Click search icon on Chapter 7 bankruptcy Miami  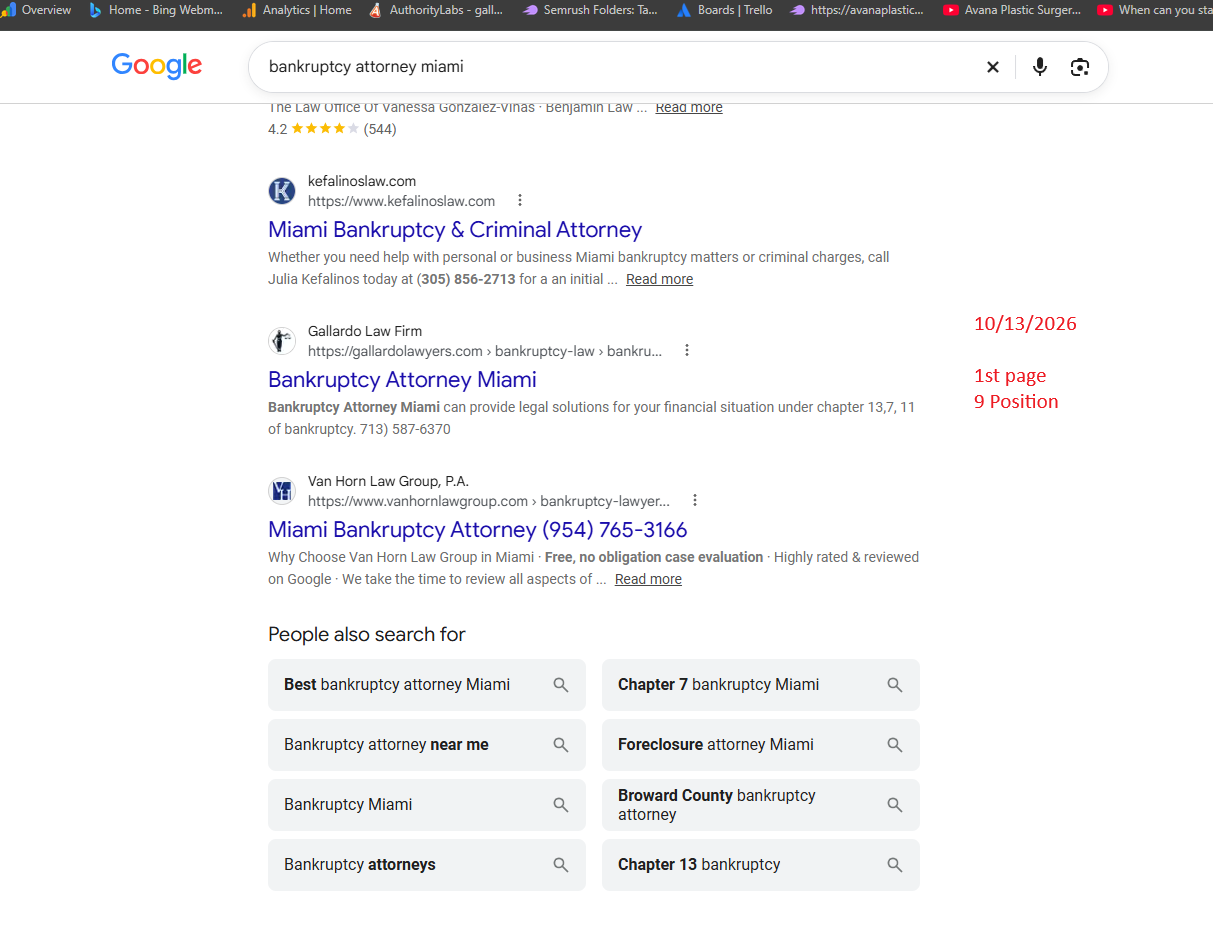[895, 685]
